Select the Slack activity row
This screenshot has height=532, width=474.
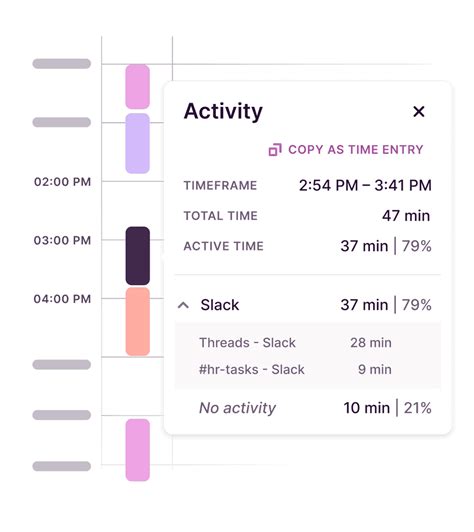coord(308,305)
